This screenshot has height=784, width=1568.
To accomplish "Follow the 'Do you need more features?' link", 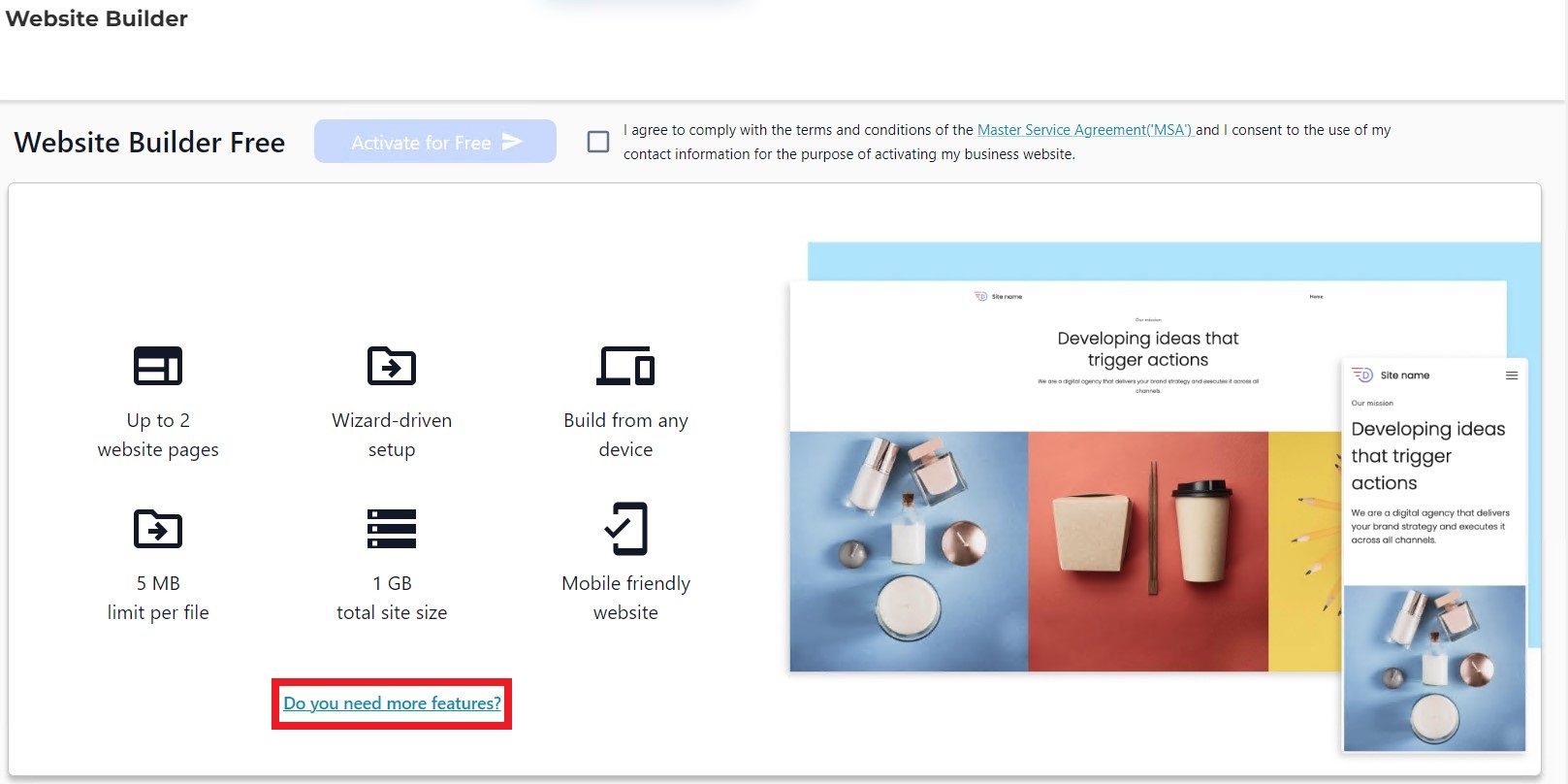I will (x=392, y=703).
